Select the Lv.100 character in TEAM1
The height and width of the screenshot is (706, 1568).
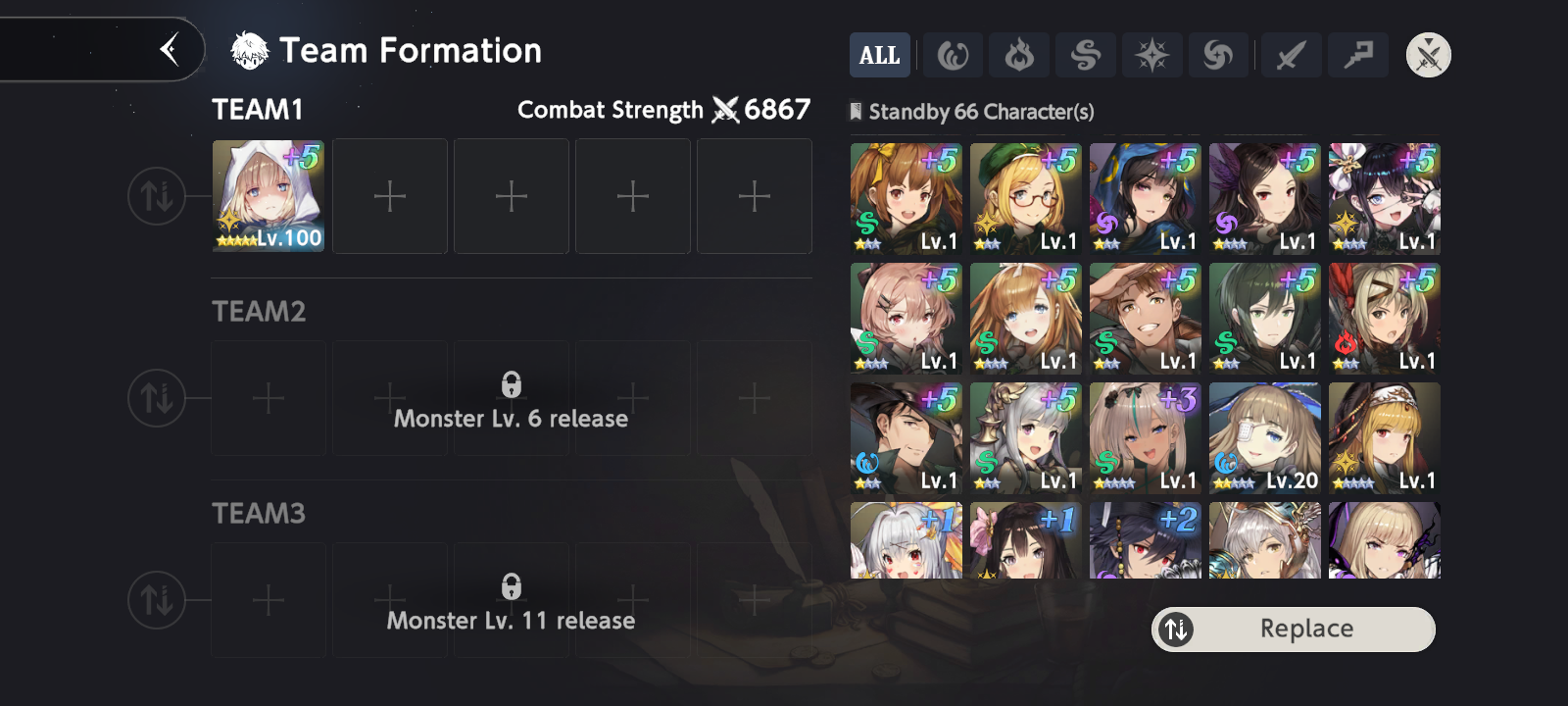[269, 196]
